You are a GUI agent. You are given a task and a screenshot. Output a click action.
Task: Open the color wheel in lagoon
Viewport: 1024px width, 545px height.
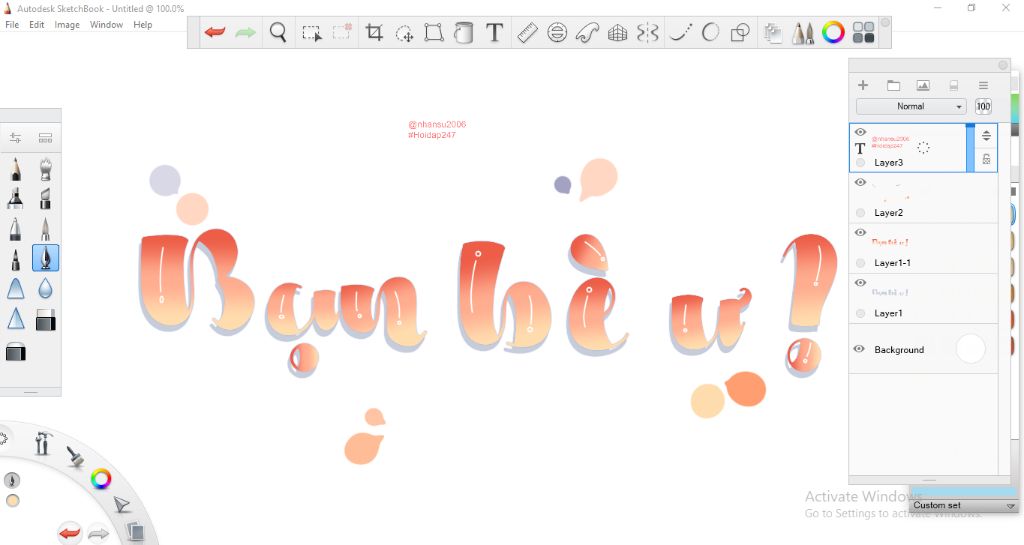click(101, 479)
